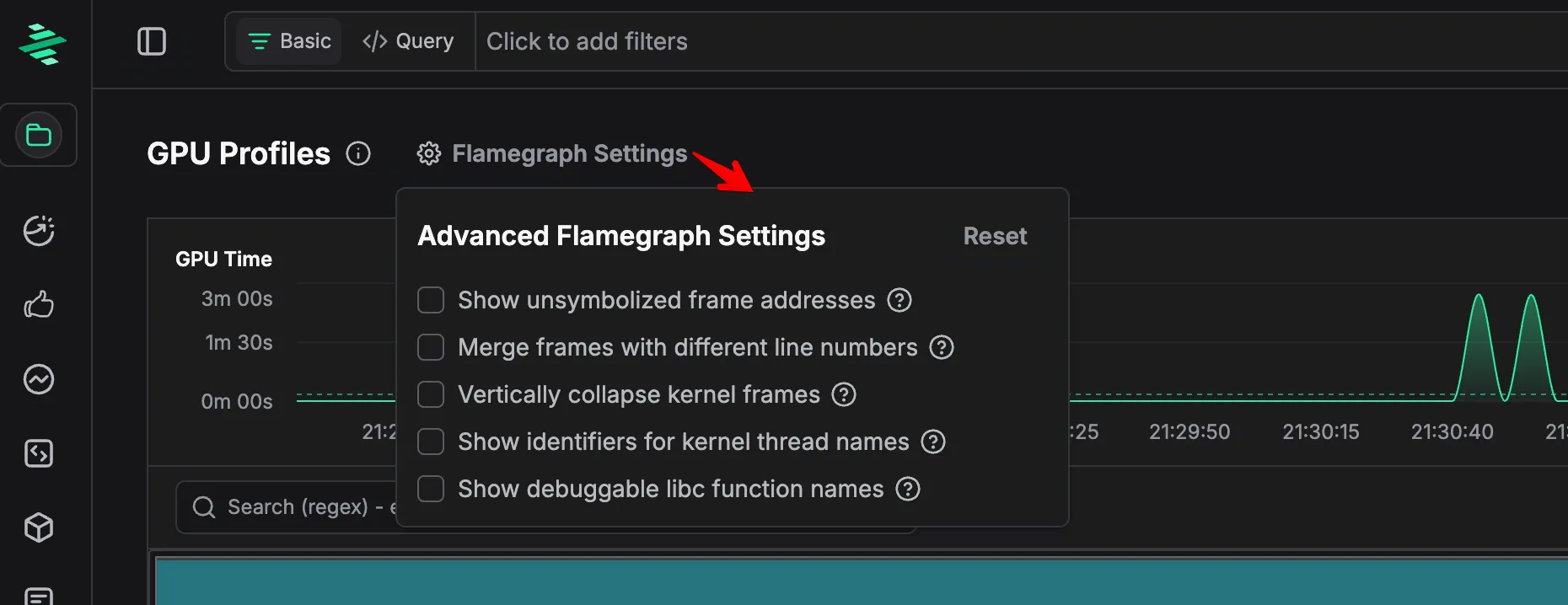The image size is (1568, 605).
Task: Enable Show unsymbolized frame addresses
Action: [431, 299]
